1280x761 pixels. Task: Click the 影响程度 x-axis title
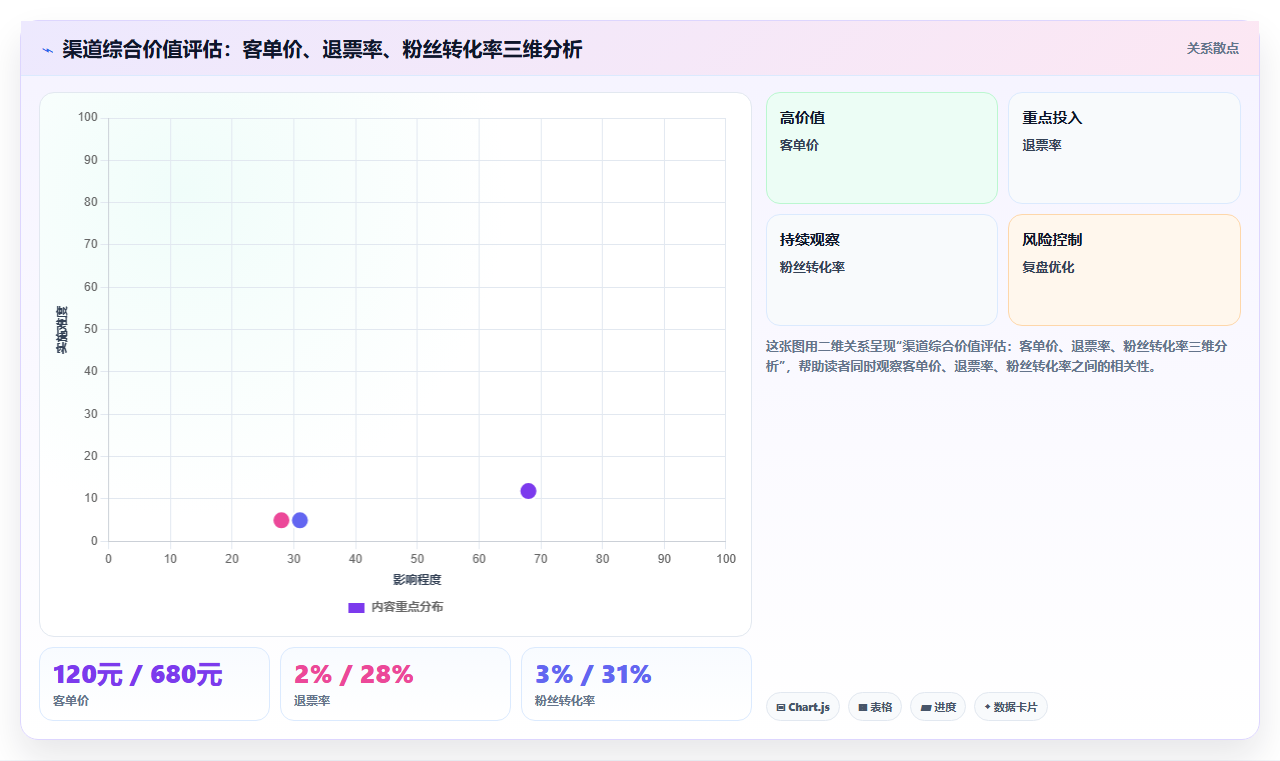point(417,580)
